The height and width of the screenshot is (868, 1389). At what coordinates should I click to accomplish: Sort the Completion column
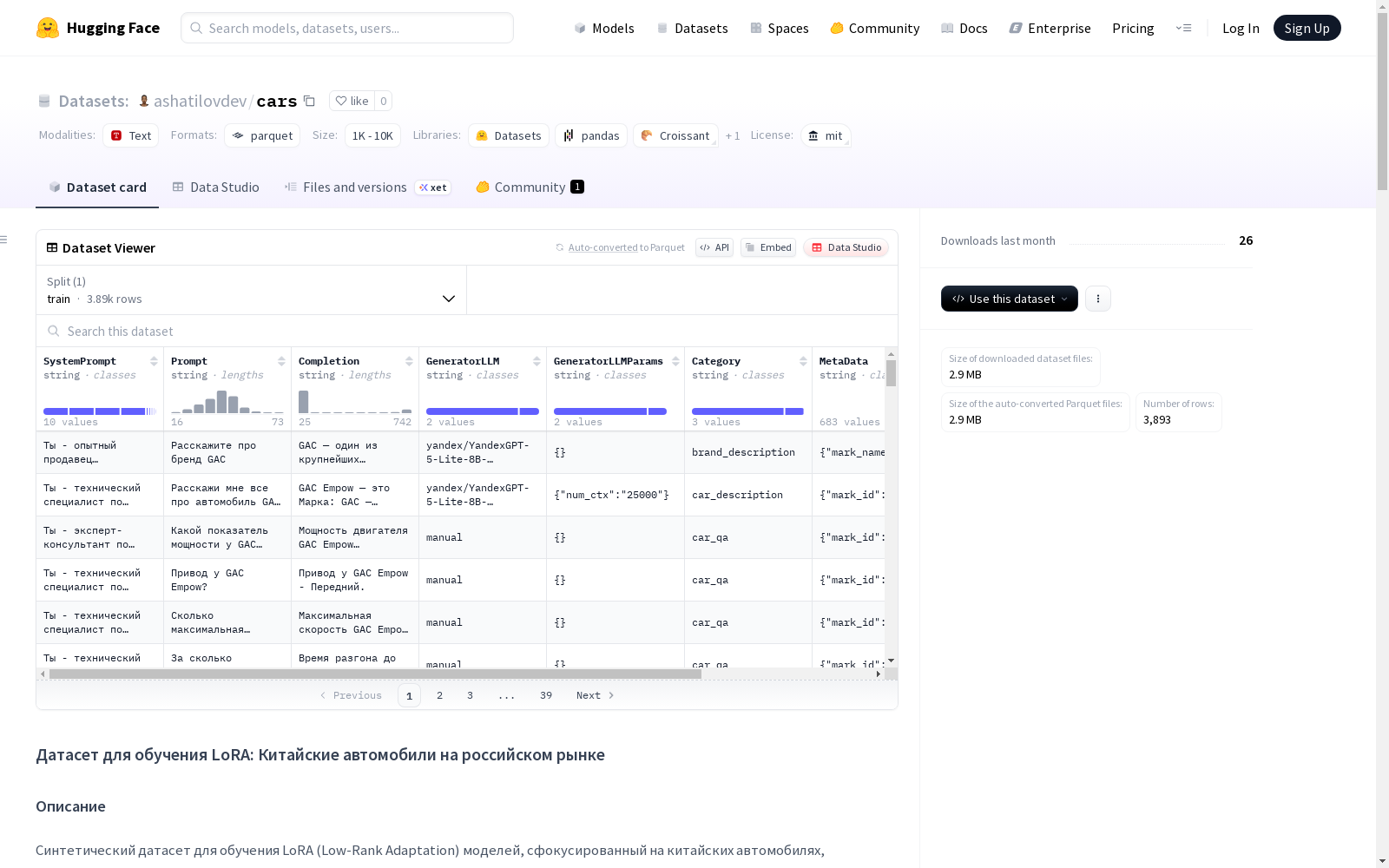(x=409, y=361)
